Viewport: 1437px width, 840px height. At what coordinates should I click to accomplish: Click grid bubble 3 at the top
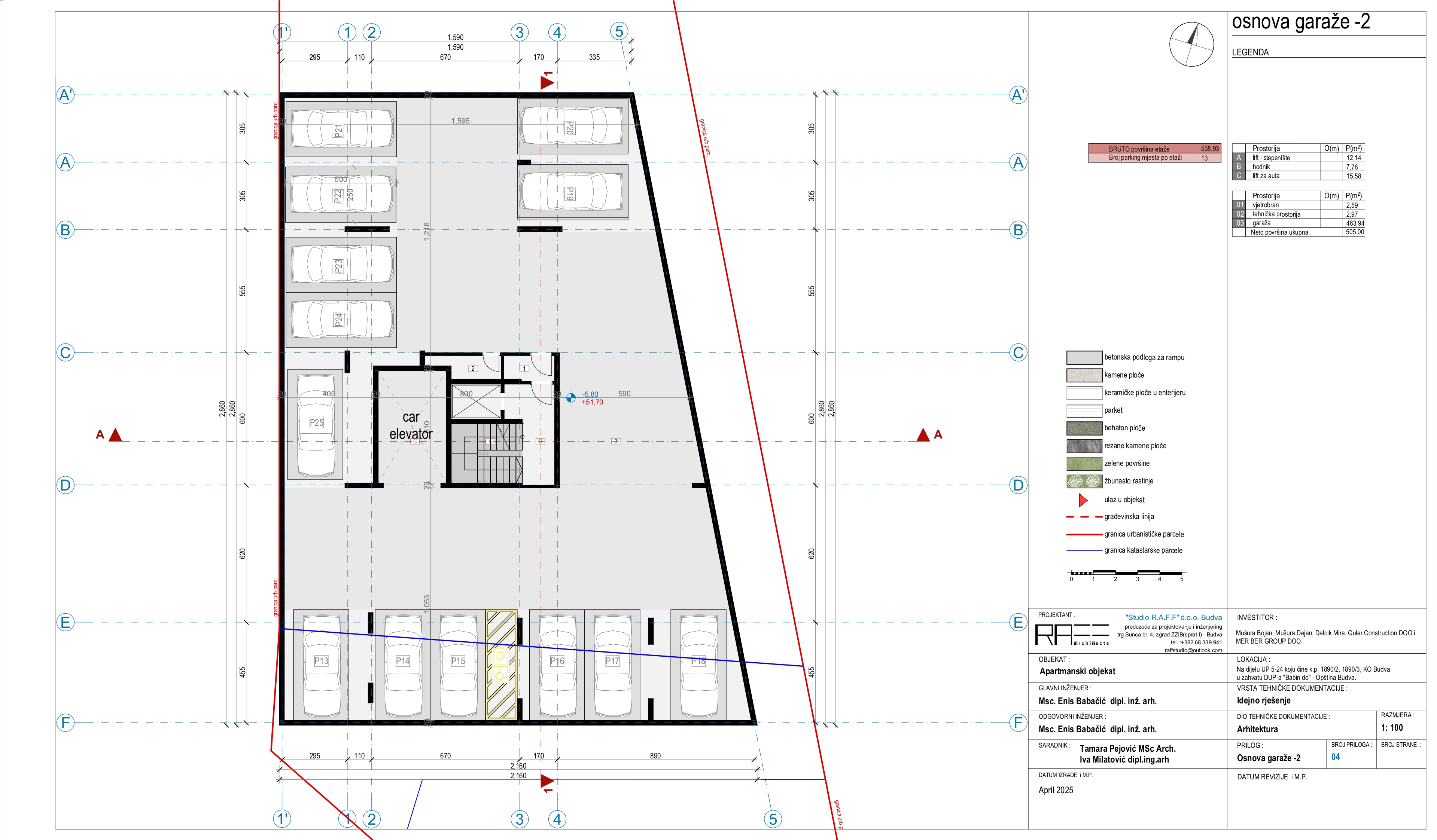tap(520, 33)
